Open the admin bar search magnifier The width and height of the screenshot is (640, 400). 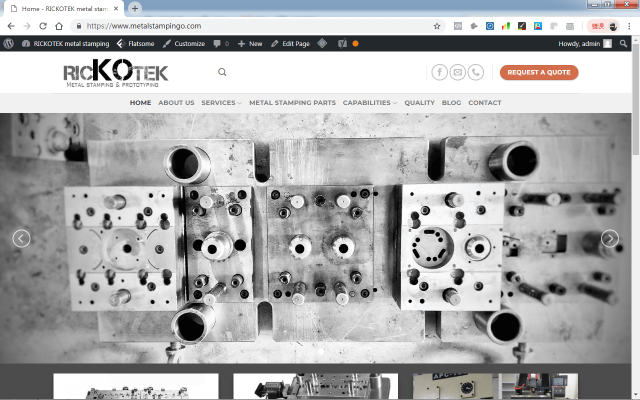pos(623,44)
